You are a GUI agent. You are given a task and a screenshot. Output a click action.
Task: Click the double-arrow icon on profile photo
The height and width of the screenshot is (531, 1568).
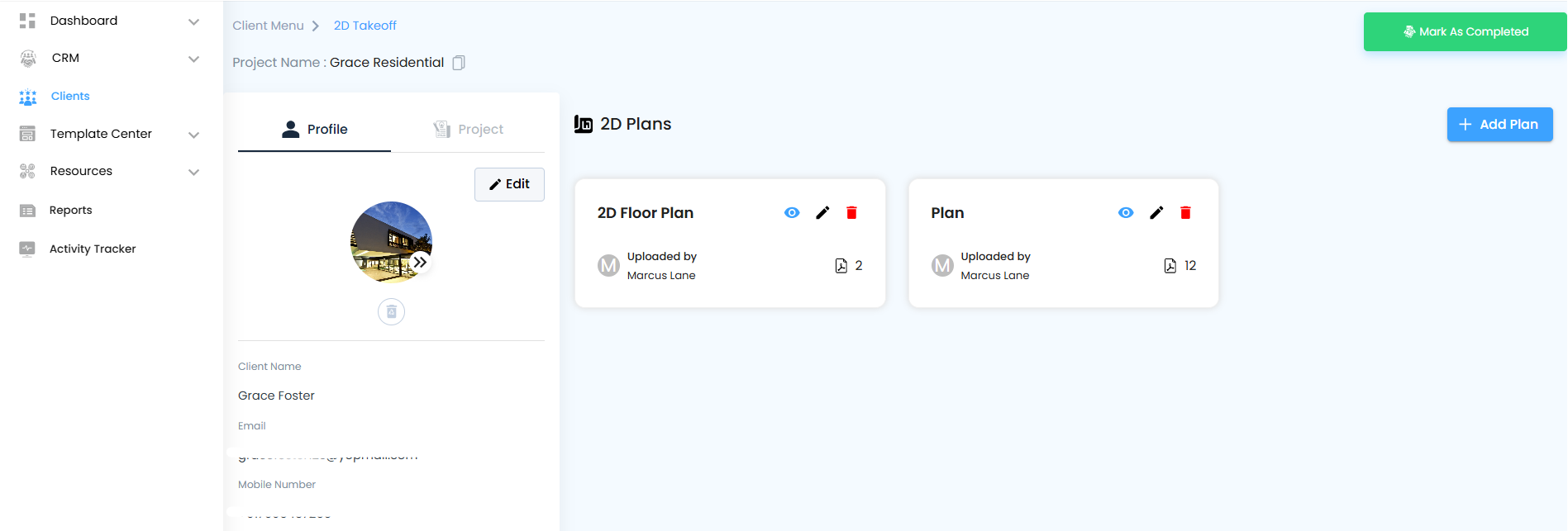tap(420, 263)
